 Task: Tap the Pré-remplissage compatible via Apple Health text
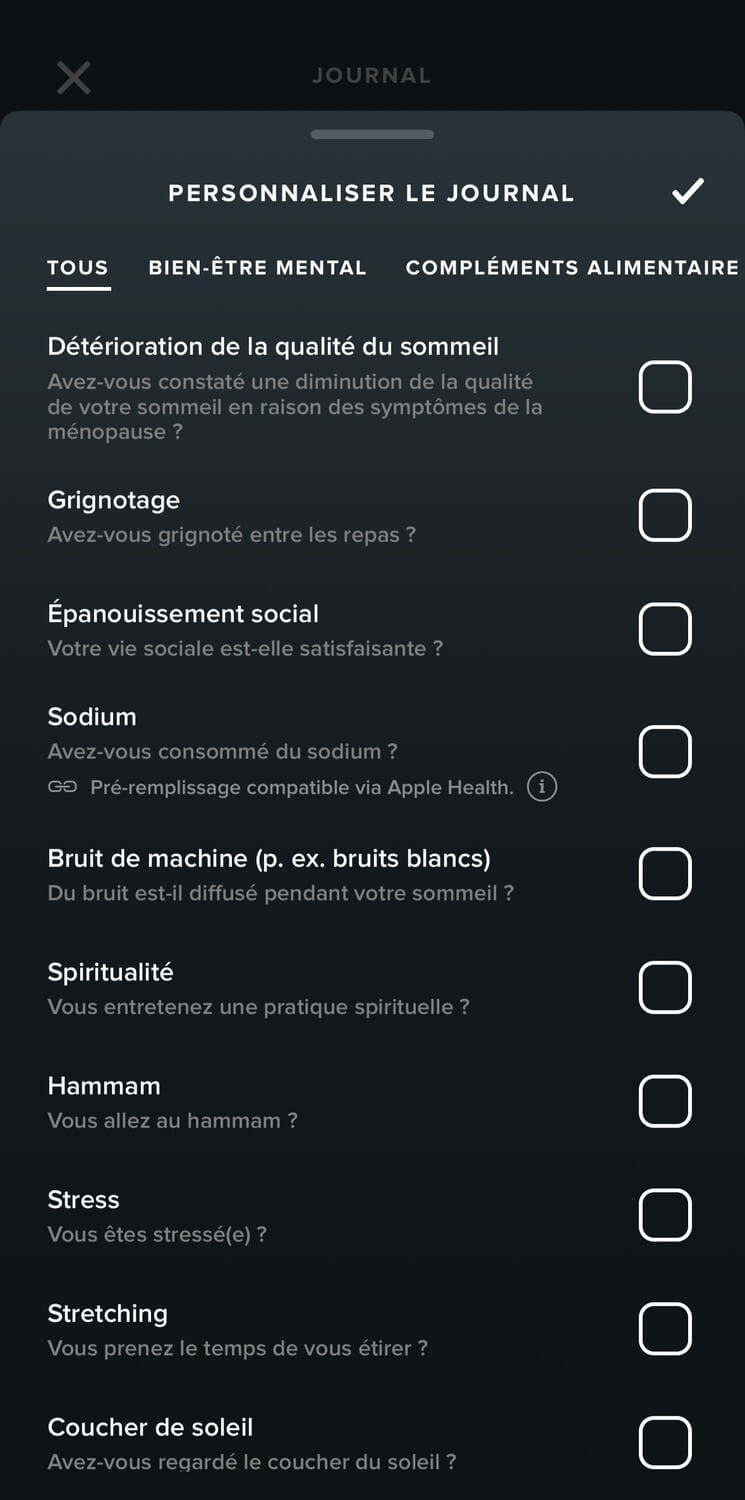point(301,787)
